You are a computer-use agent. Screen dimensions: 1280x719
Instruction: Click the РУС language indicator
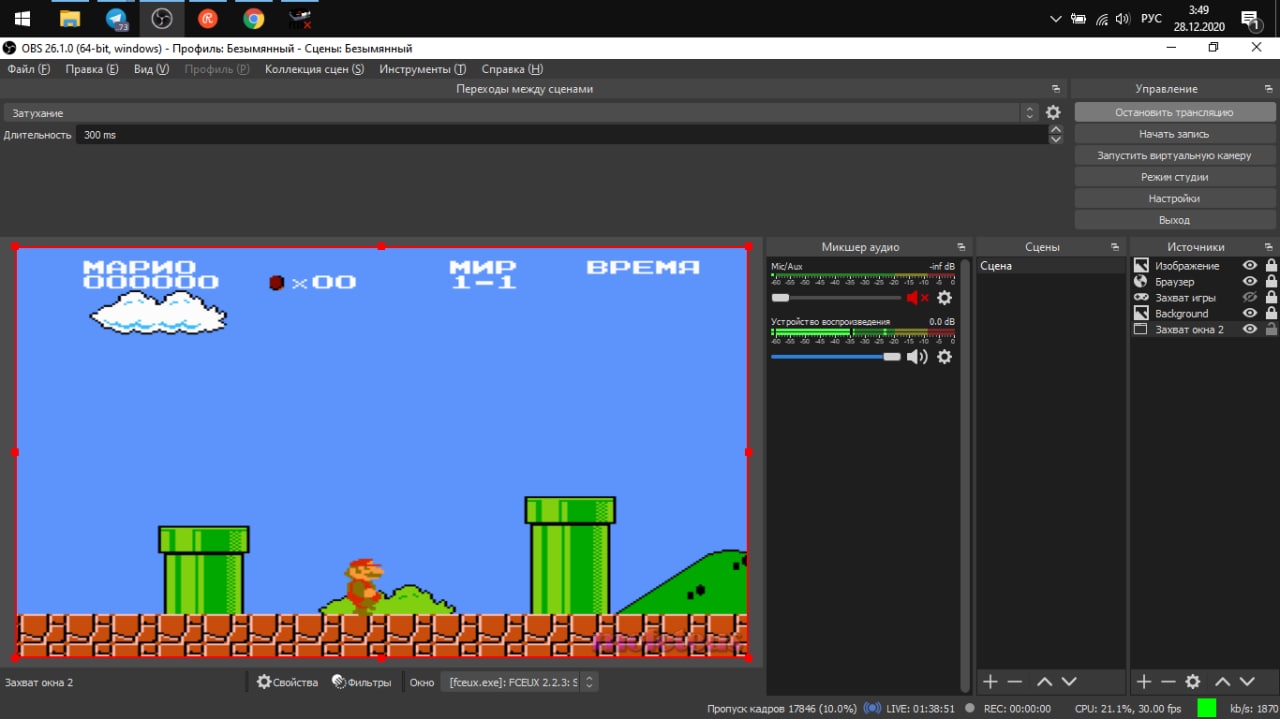coord(1151,18)
